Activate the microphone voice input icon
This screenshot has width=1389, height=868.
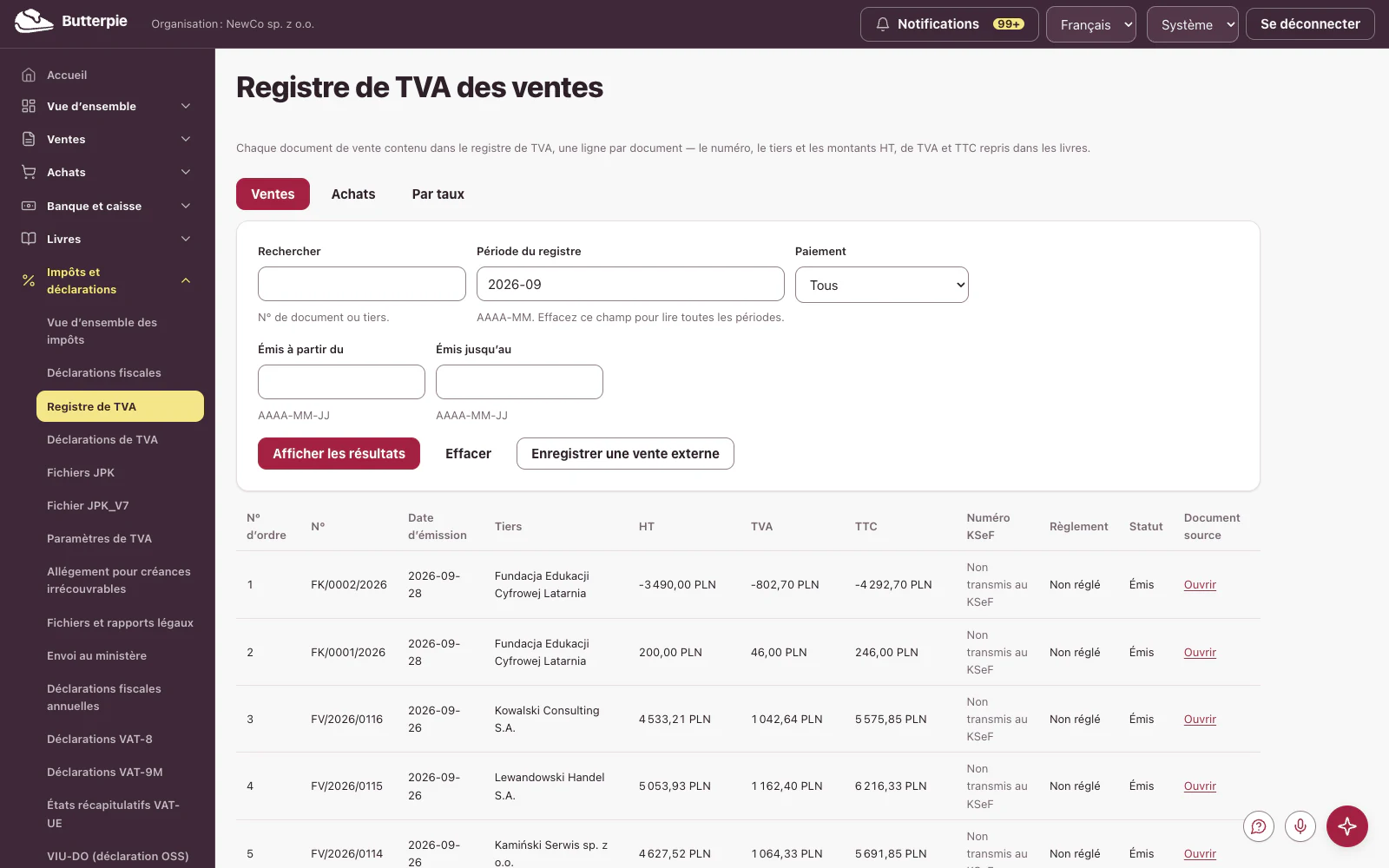(x=1300, y=826)
